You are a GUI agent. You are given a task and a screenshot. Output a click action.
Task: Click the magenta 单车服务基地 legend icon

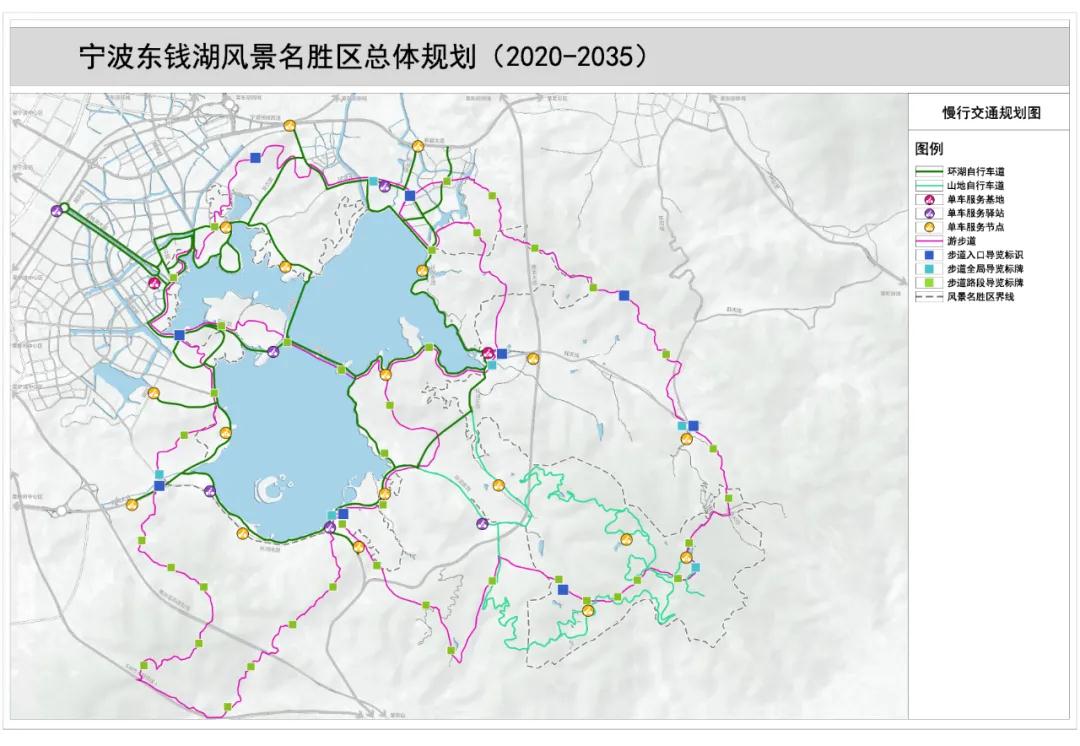928,199
